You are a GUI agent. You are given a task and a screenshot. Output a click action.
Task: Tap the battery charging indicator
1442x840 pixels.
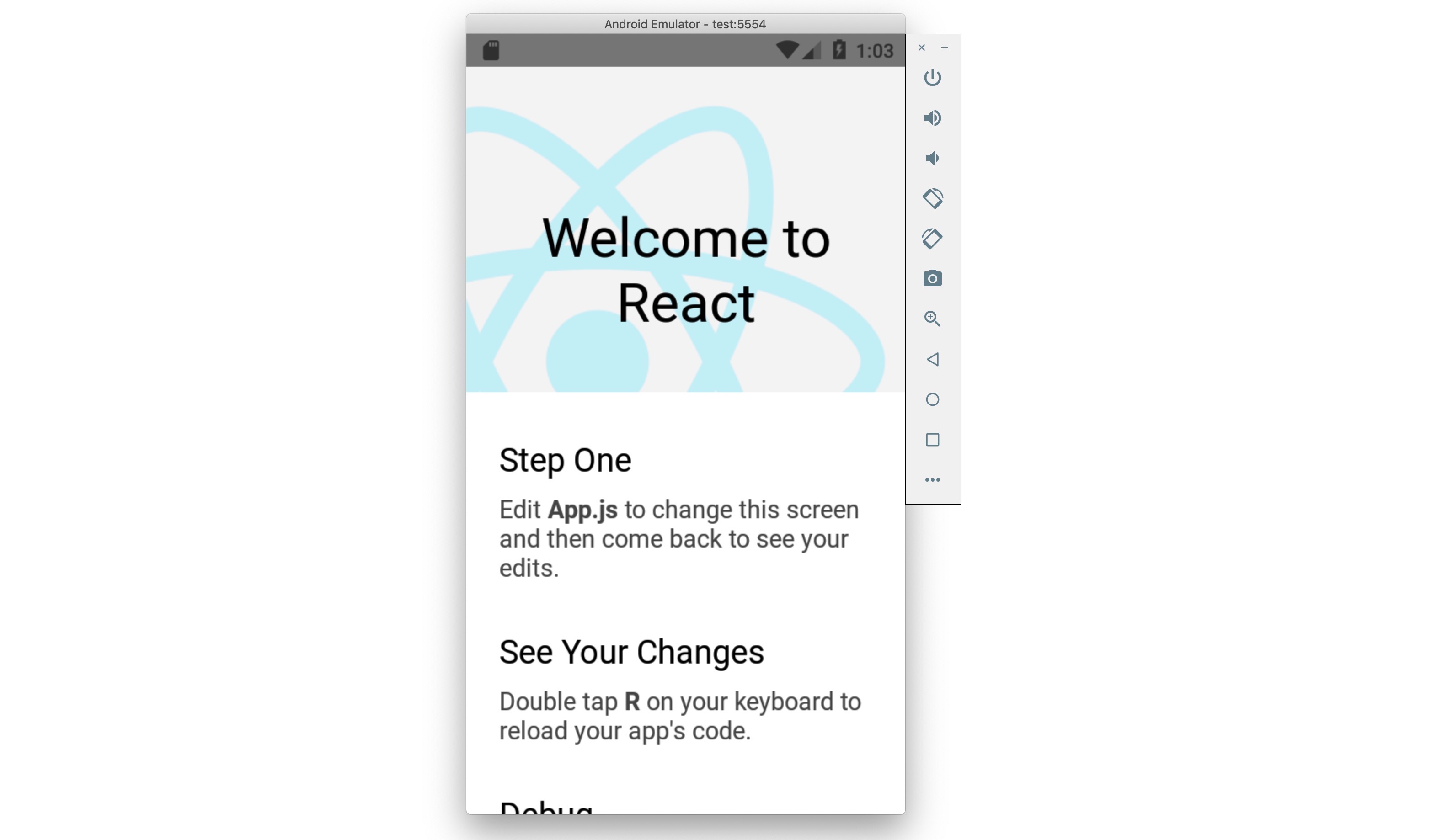[839, 50]
